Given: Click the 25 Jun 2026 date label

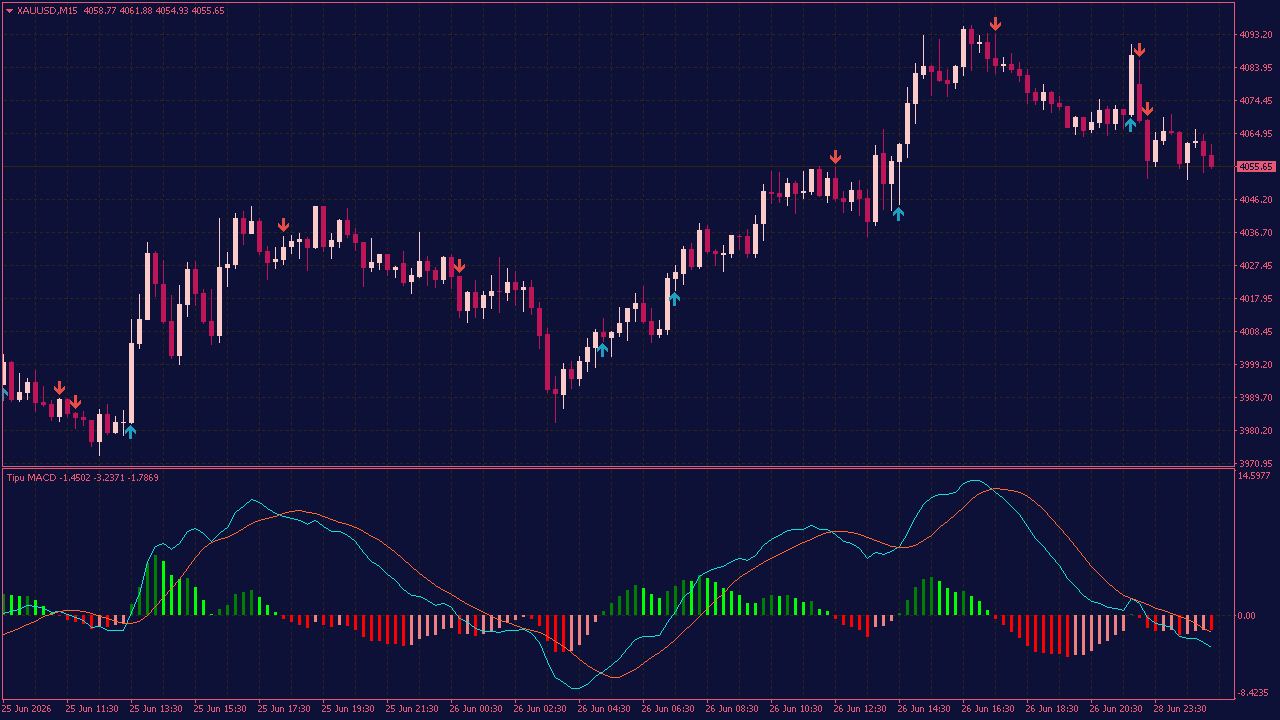Looking at the screenshot, I should click(28, 709).
